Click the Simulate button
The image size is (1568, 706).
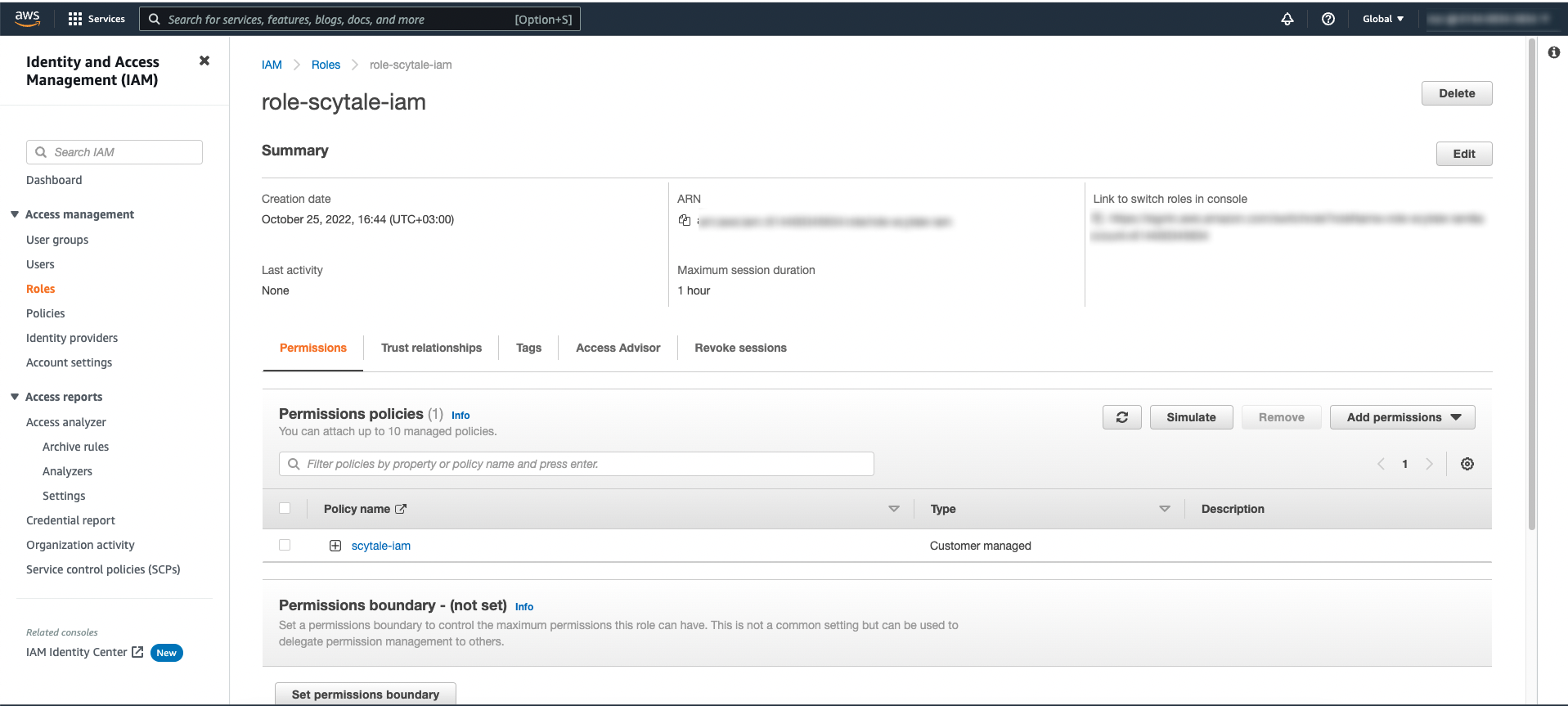tap(1191, 417)
